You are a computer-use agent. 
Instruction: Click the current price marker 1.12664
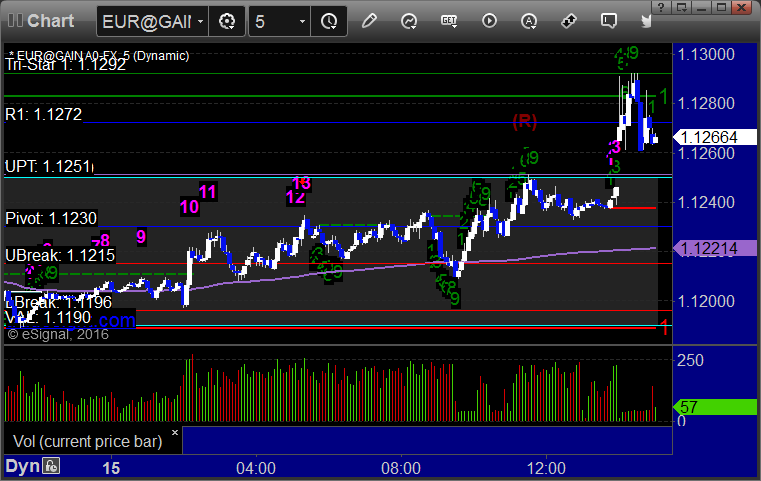click(714, 137)
